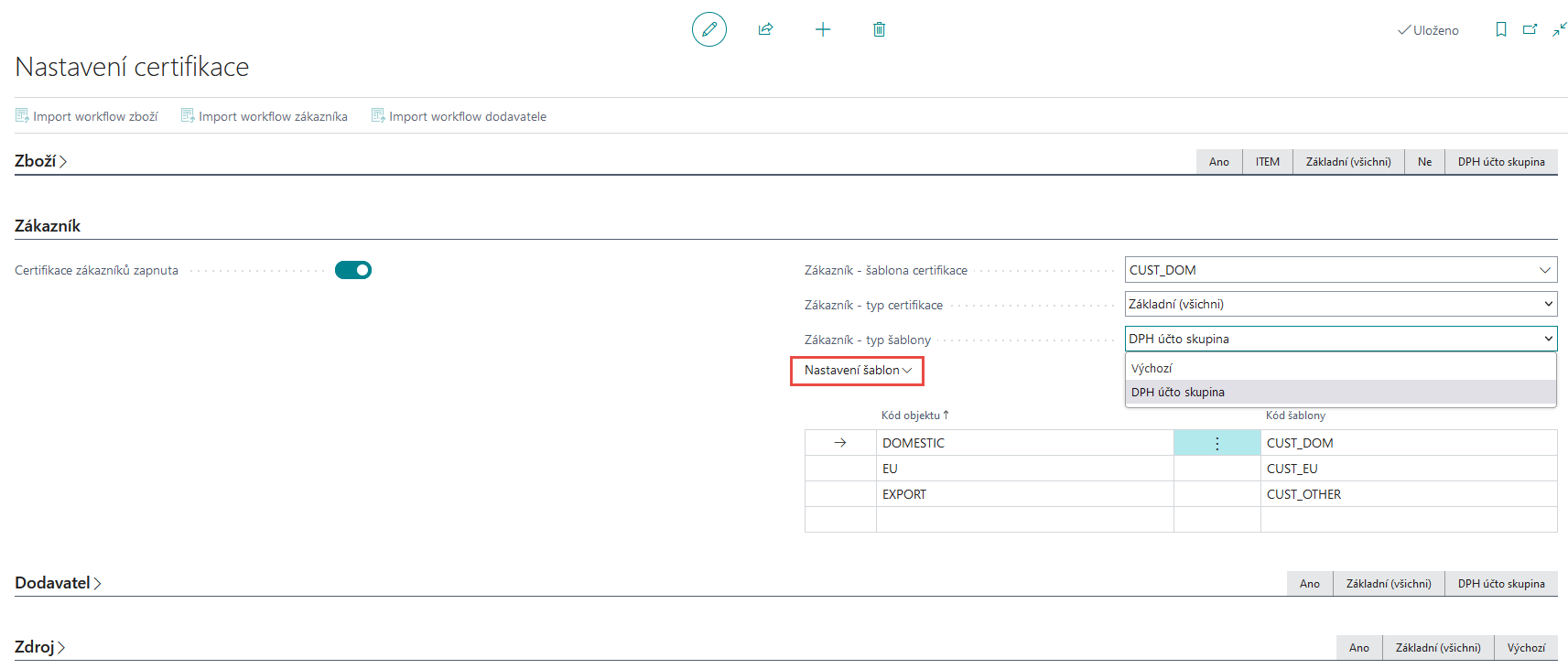The height and width of the screenshot is (669, 1568).
Task: Toggle Certifikace zákazníků zapnuta switch
Action: pos(353,270)
